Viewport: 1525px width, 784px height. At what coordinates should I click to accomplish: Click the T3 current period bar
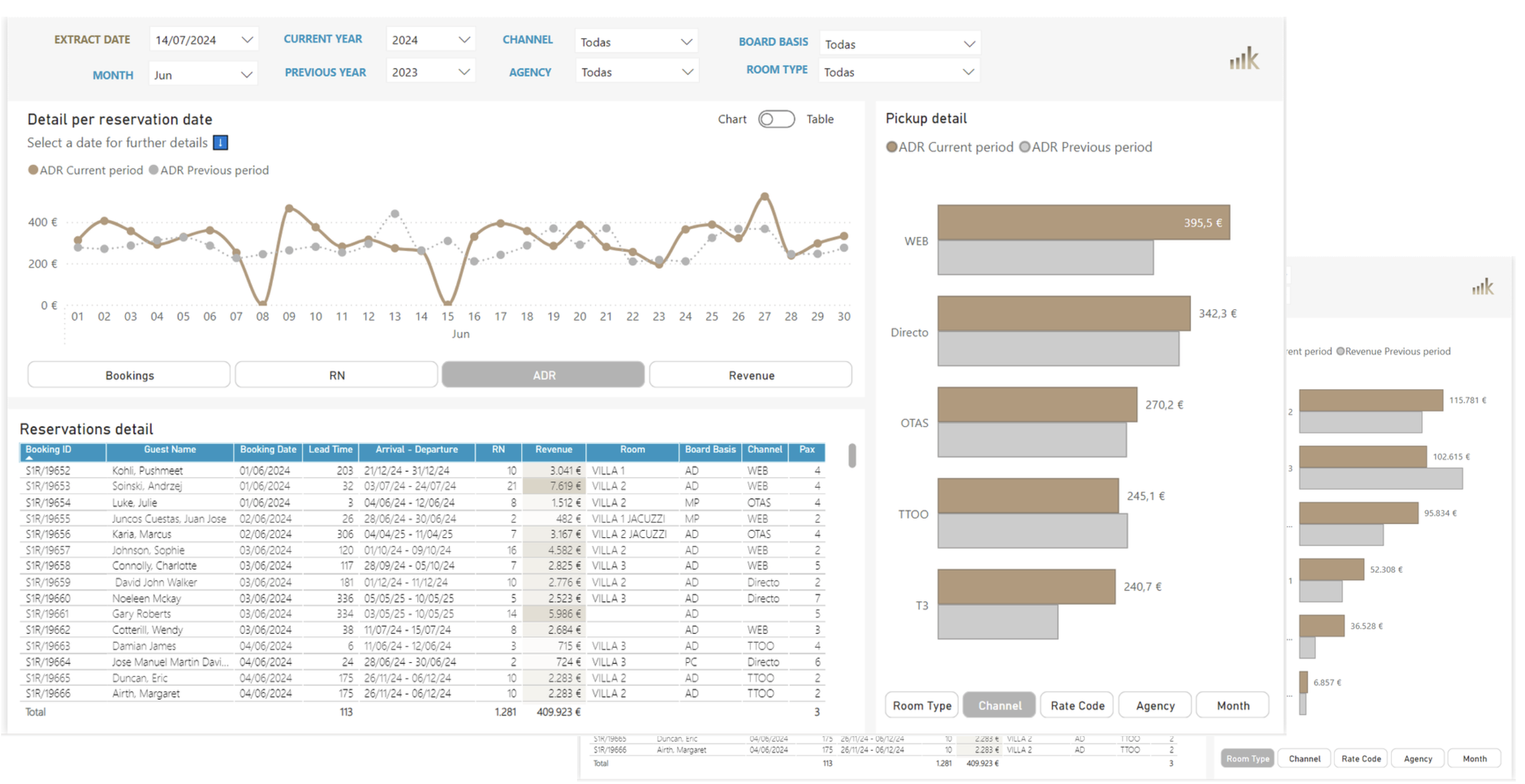tap(1026, 587)
